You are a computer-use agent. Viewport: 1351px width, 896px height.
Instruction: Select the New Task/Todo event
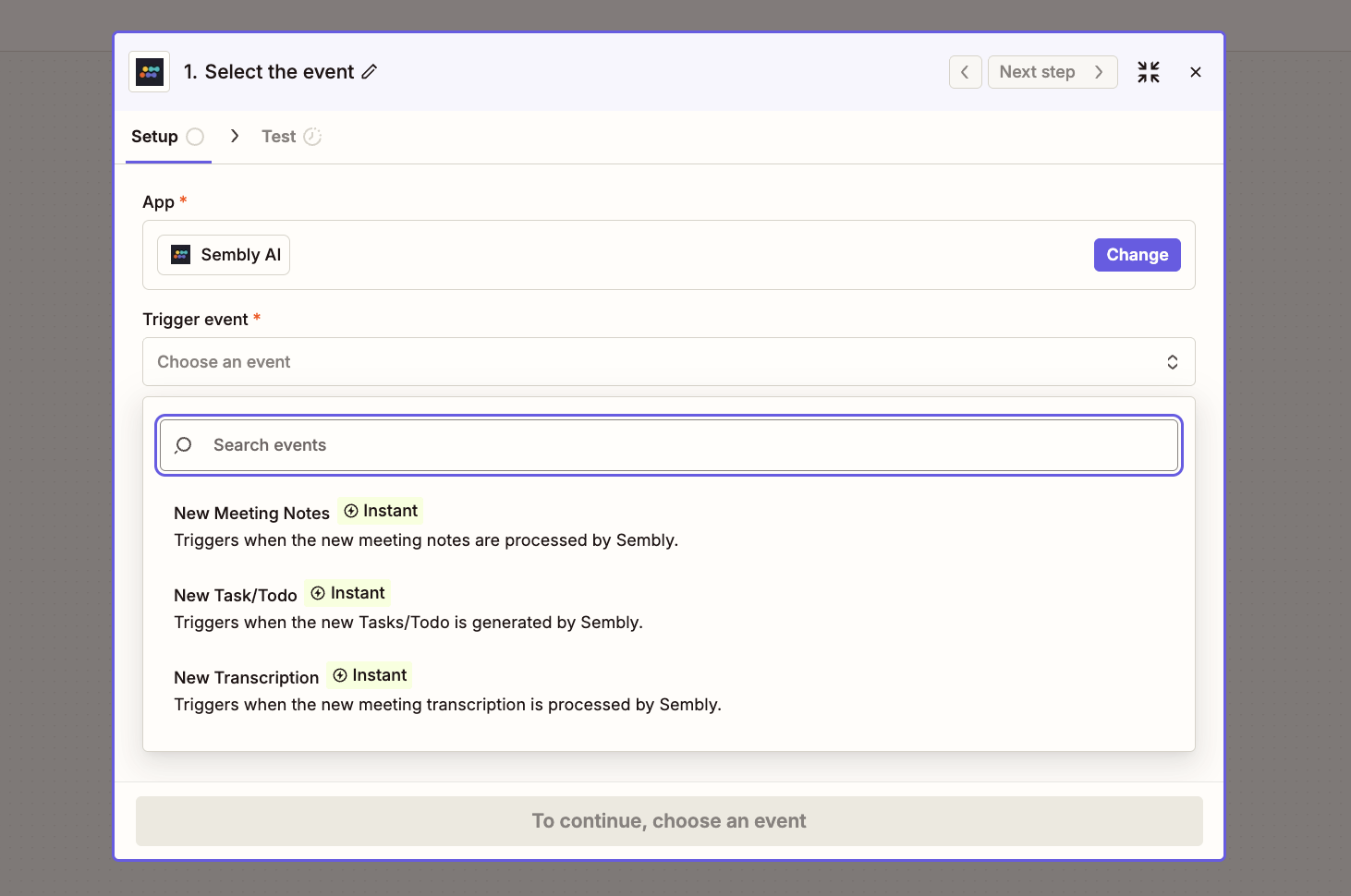(669, 608)
